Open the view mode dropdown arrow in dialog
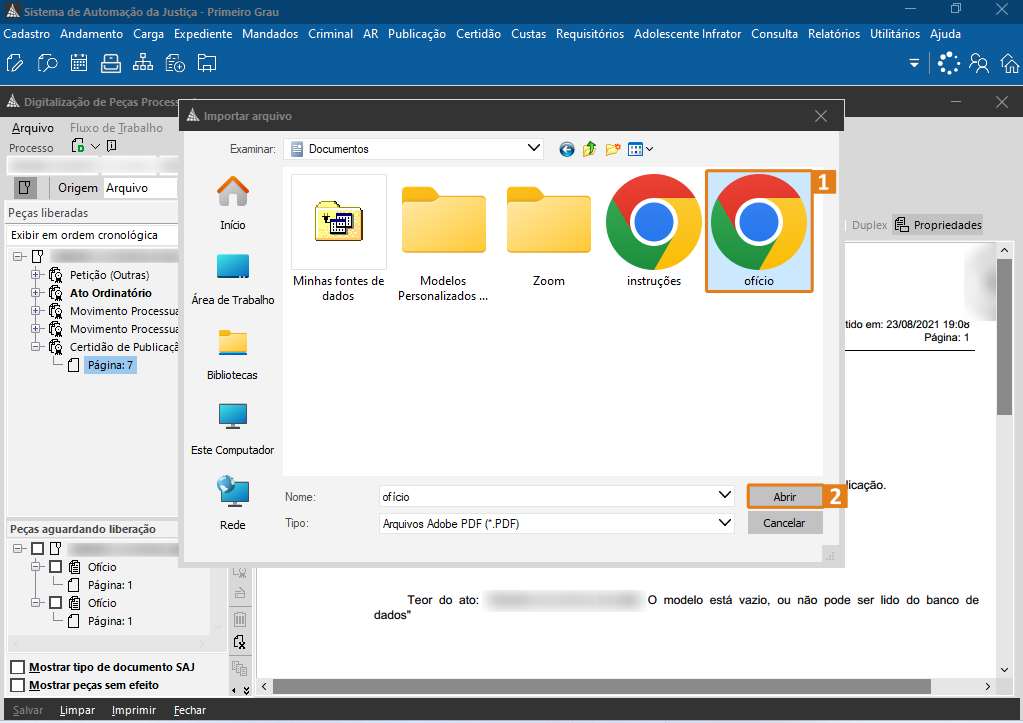 649,149
